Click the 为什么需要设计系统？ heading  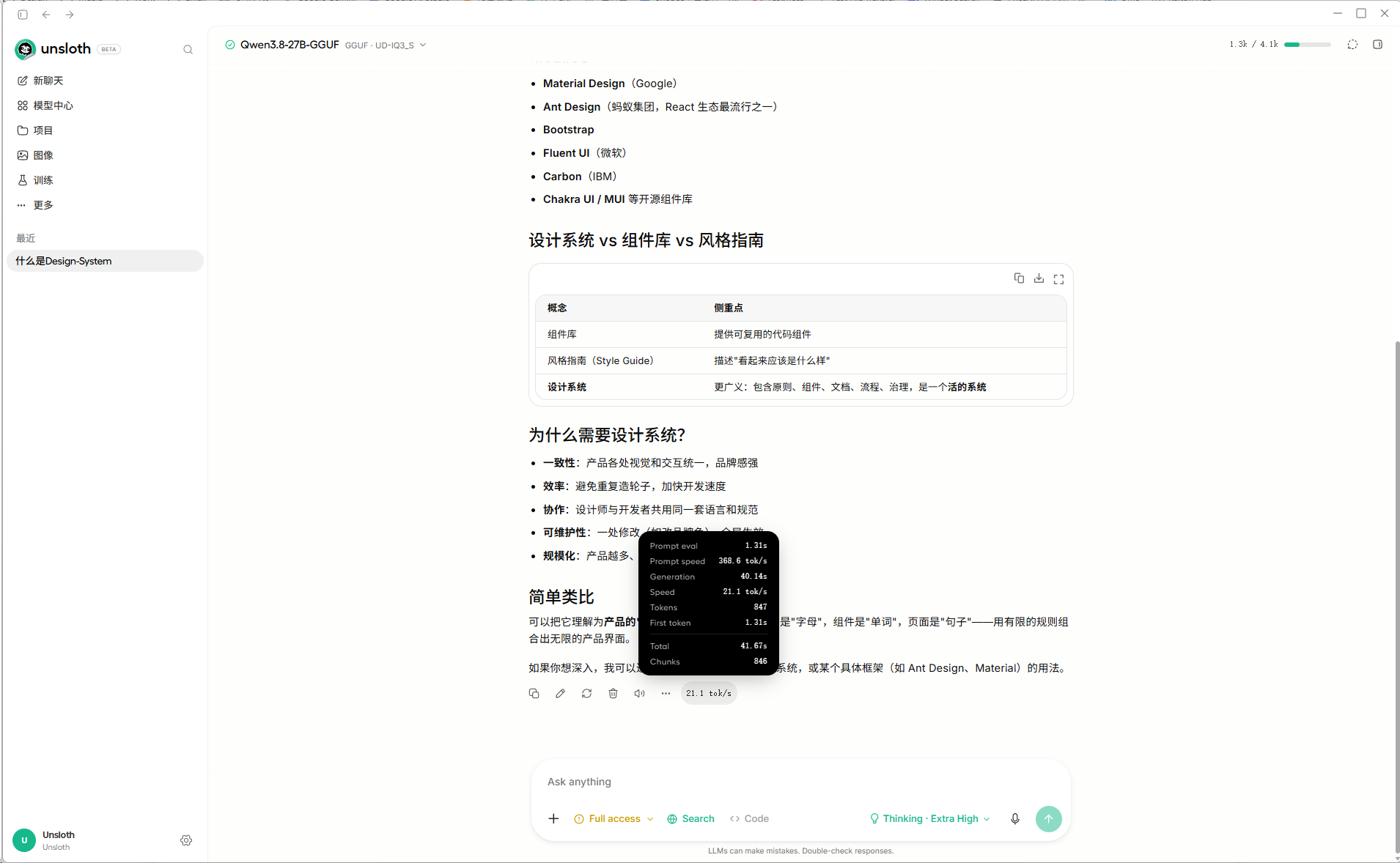click(x=607, y=435)
